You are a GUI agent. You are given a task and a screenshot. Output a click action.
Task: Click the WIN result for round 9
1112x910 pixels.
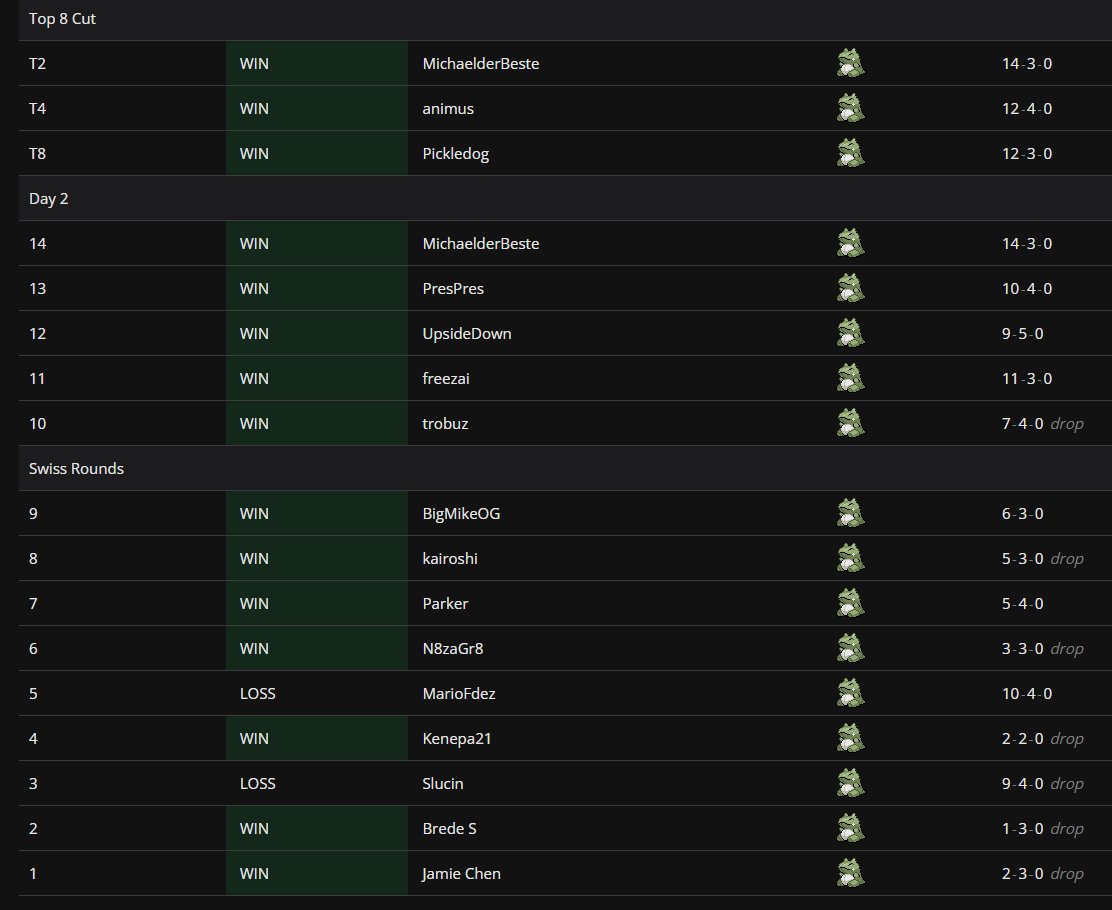254,514
